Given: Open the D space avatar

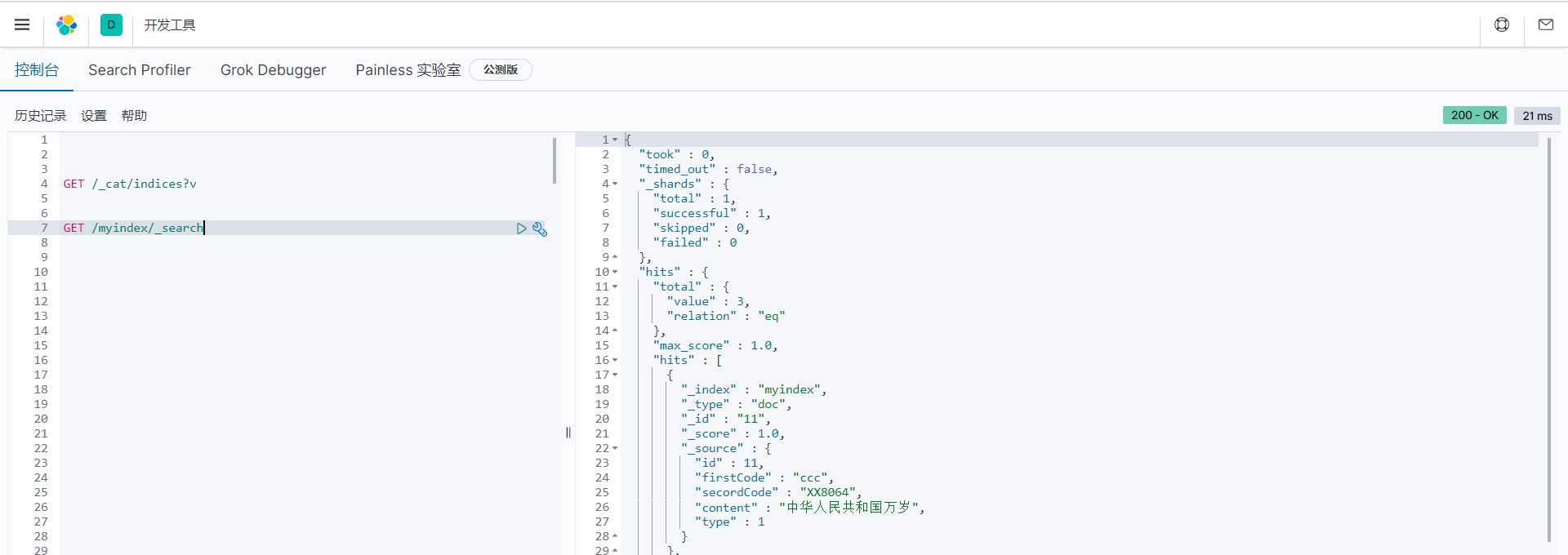Looking at the screenshot, I should [x=111, y=24].
